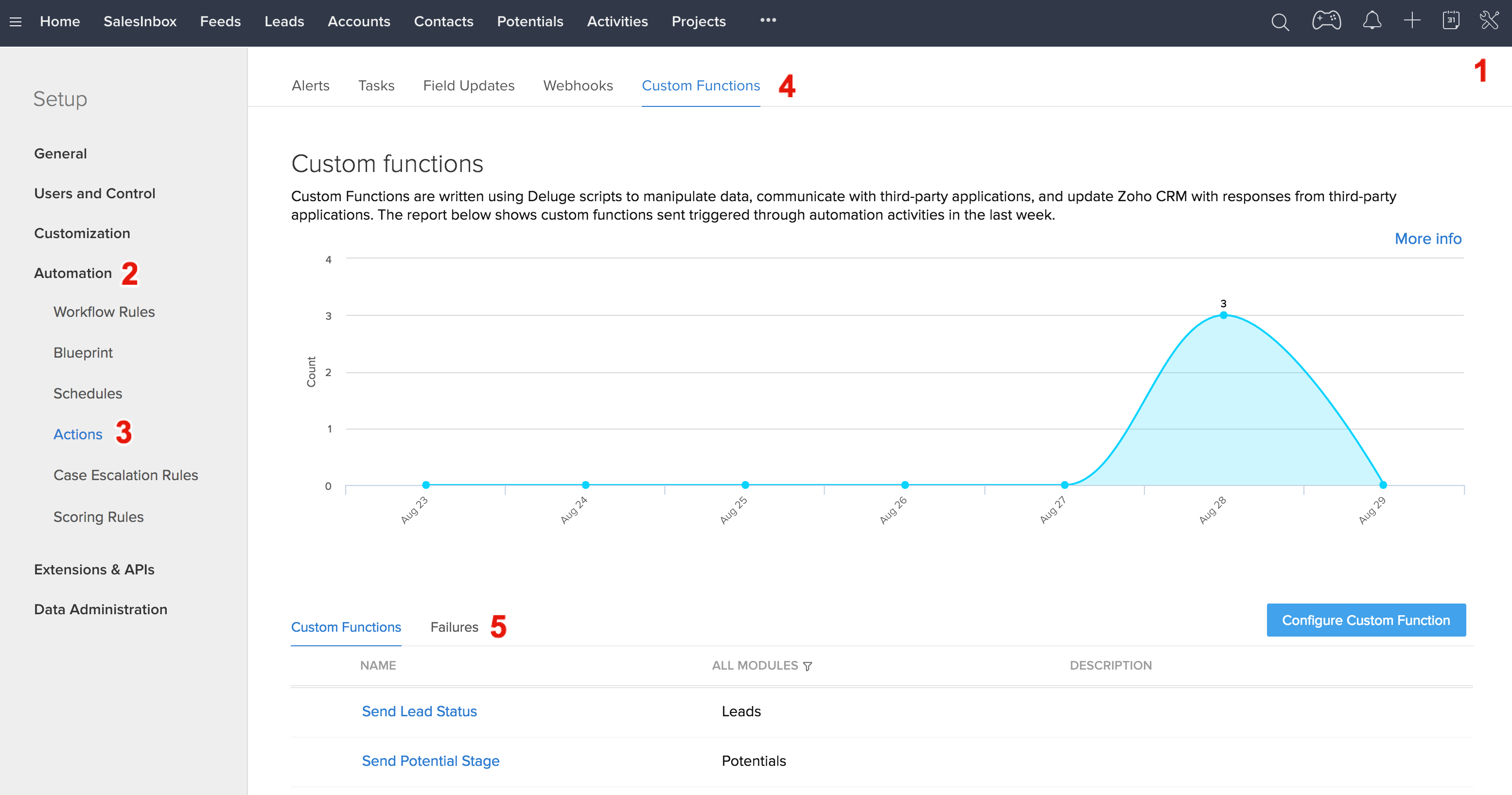The height and width of the screenshot is (795, 1512).
Task: Click the search magnifier icon
Action: 1280,22
